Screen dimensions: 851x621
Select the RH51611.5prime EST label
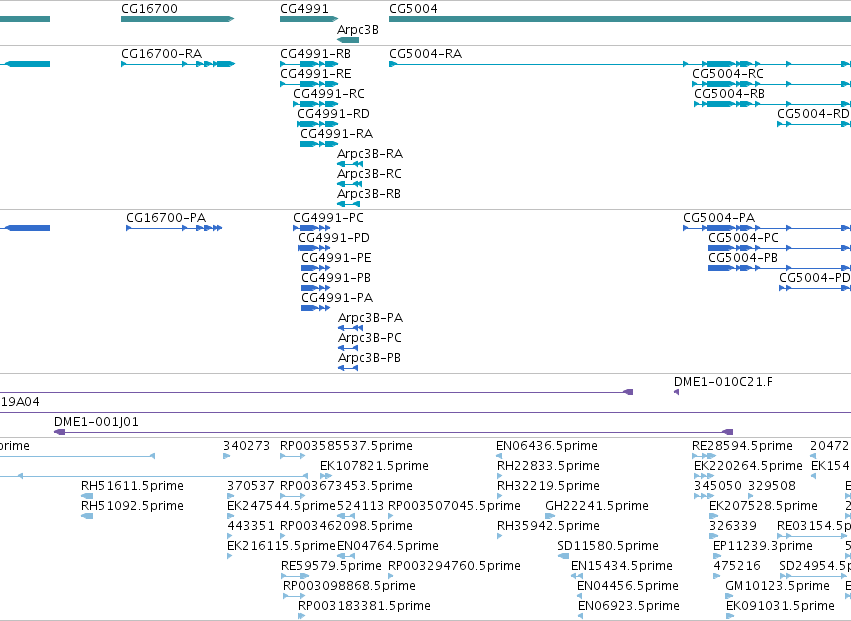pos(132,486)
